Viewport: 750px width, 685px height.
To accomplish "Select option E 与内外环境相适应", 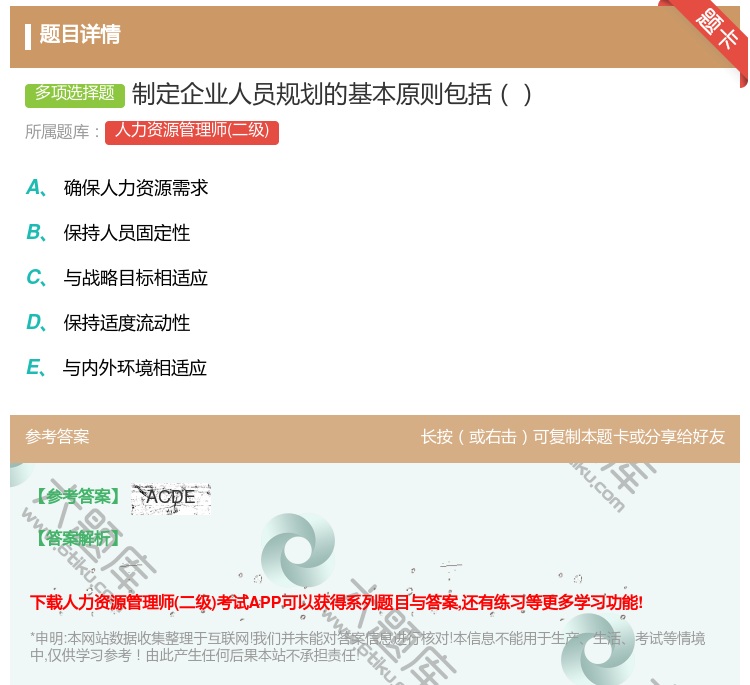I will 117,368.
